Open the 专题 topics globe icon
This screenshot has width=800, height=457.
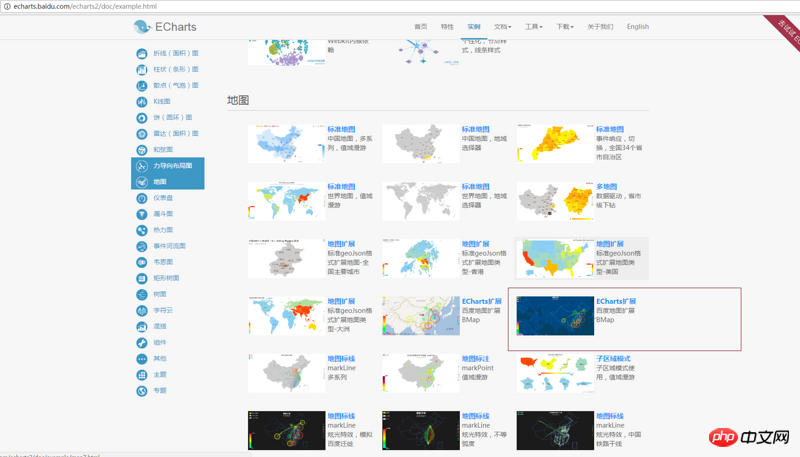[x=142, y=391]
